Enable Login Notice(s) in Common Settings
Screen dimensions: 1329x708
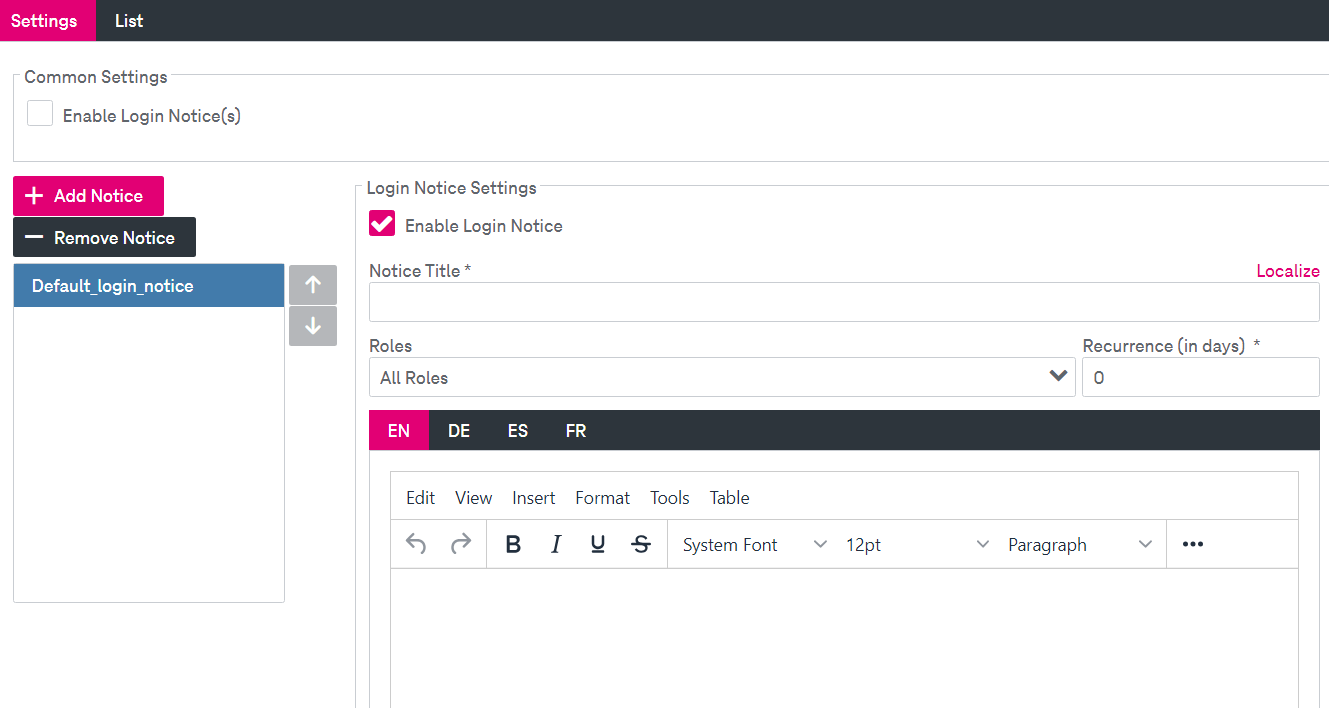40,114
